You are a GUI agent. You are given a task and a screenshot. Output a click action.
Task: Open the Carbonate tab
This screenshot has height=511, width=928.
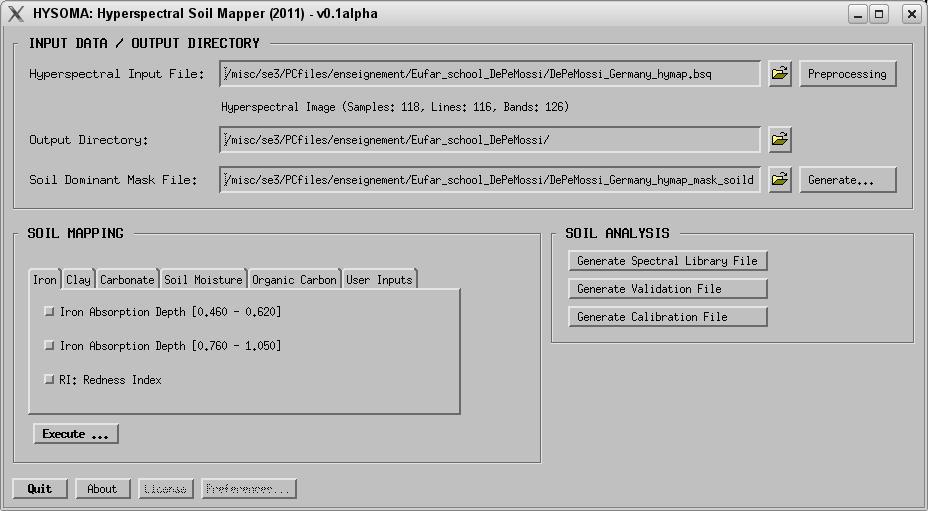click(x=127, y=280)
